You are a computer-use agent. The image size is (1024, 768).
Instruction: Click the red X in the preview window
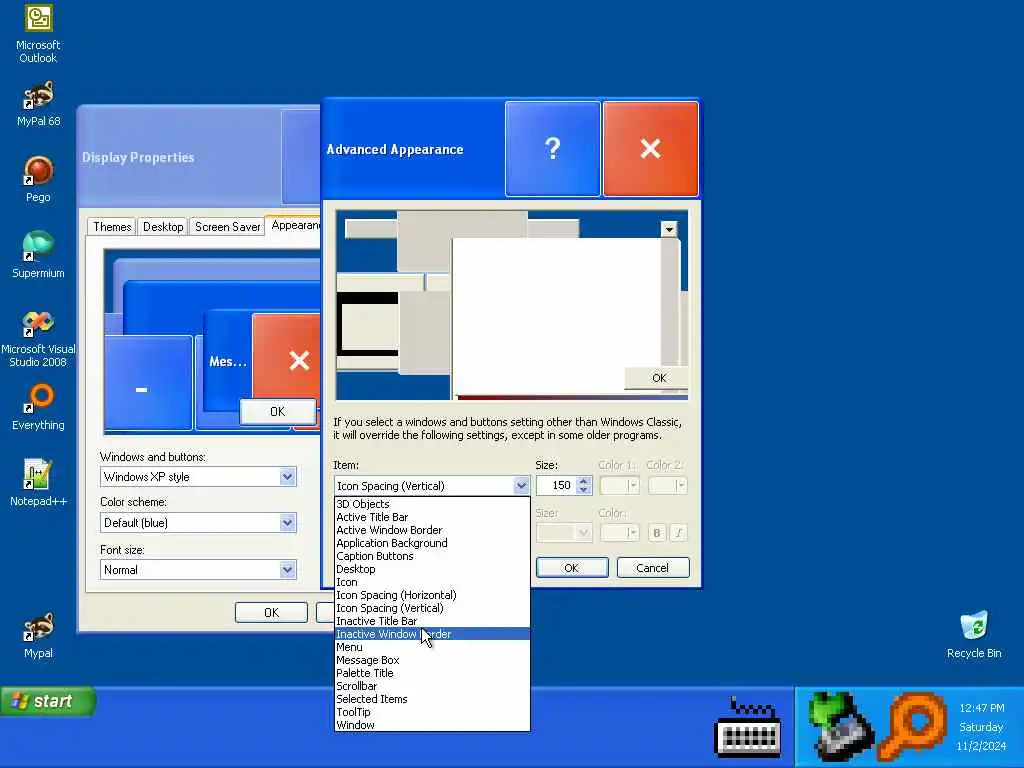click(x=288, y=357)
